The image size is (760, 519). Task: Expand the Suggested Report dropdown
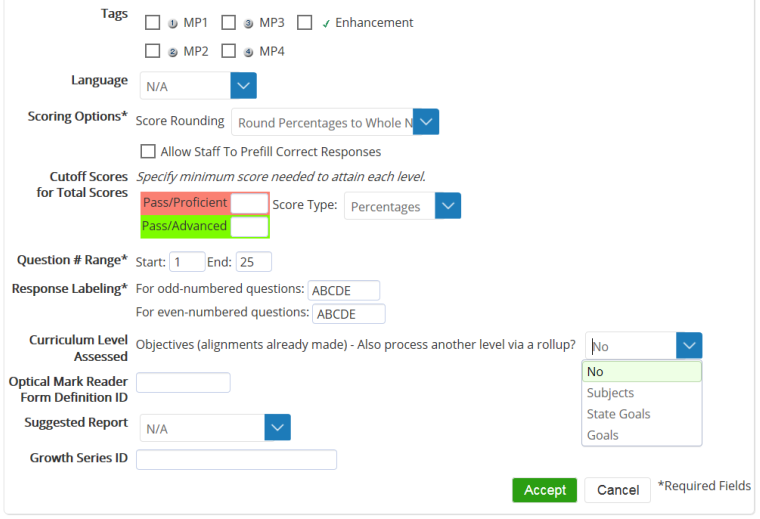pos(277,428)
